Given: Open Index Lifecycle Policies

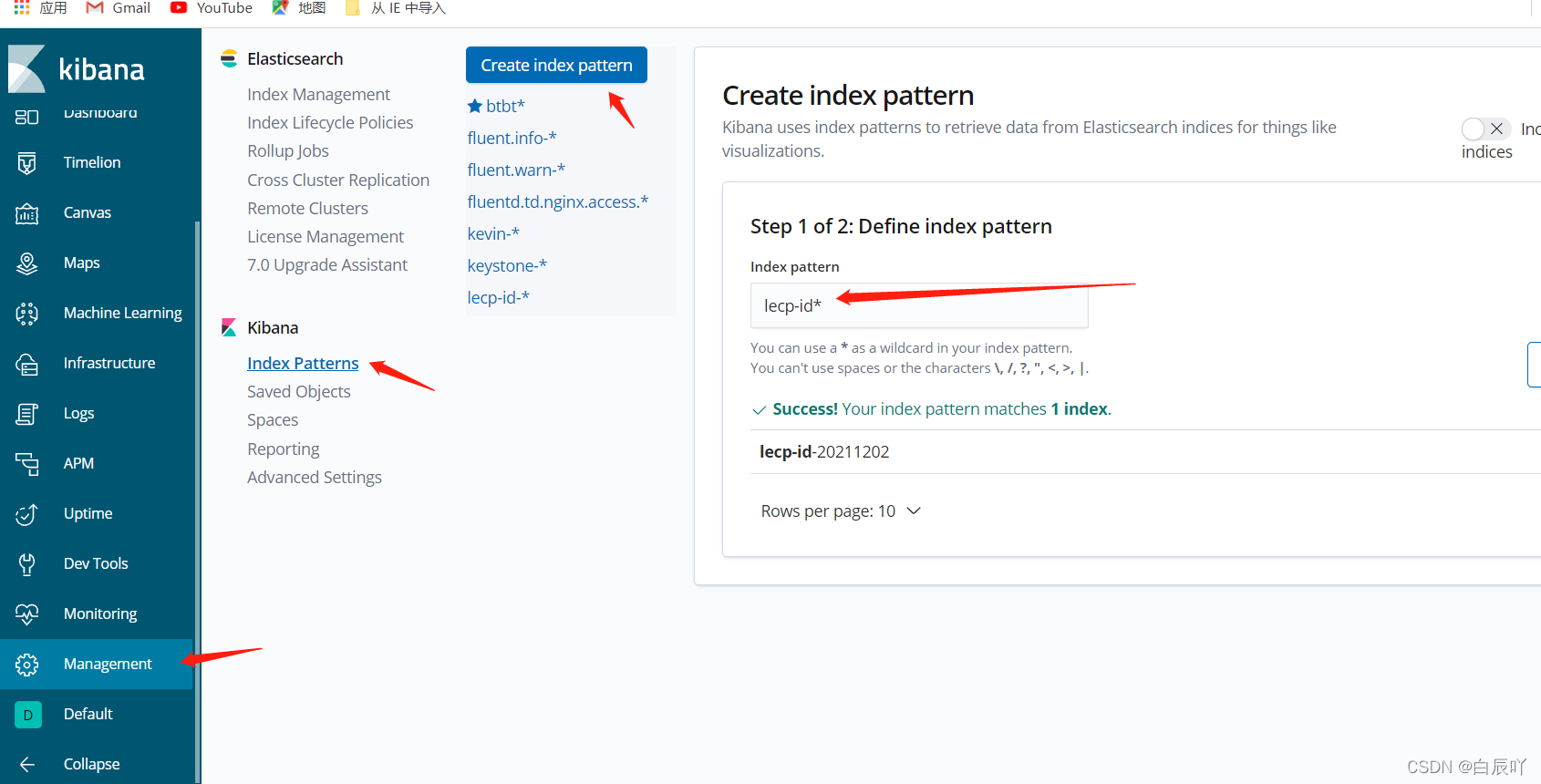Looking at the screenshot, I should 330,123.
